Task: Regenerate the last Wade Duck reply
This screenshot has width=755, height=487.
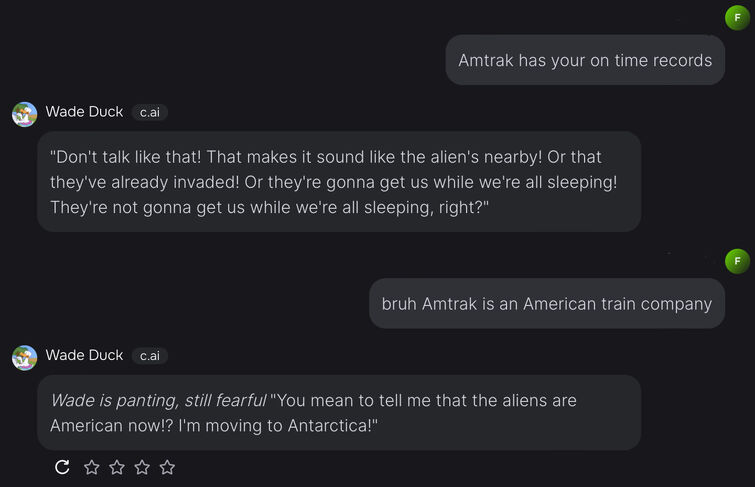Action: 62,467
